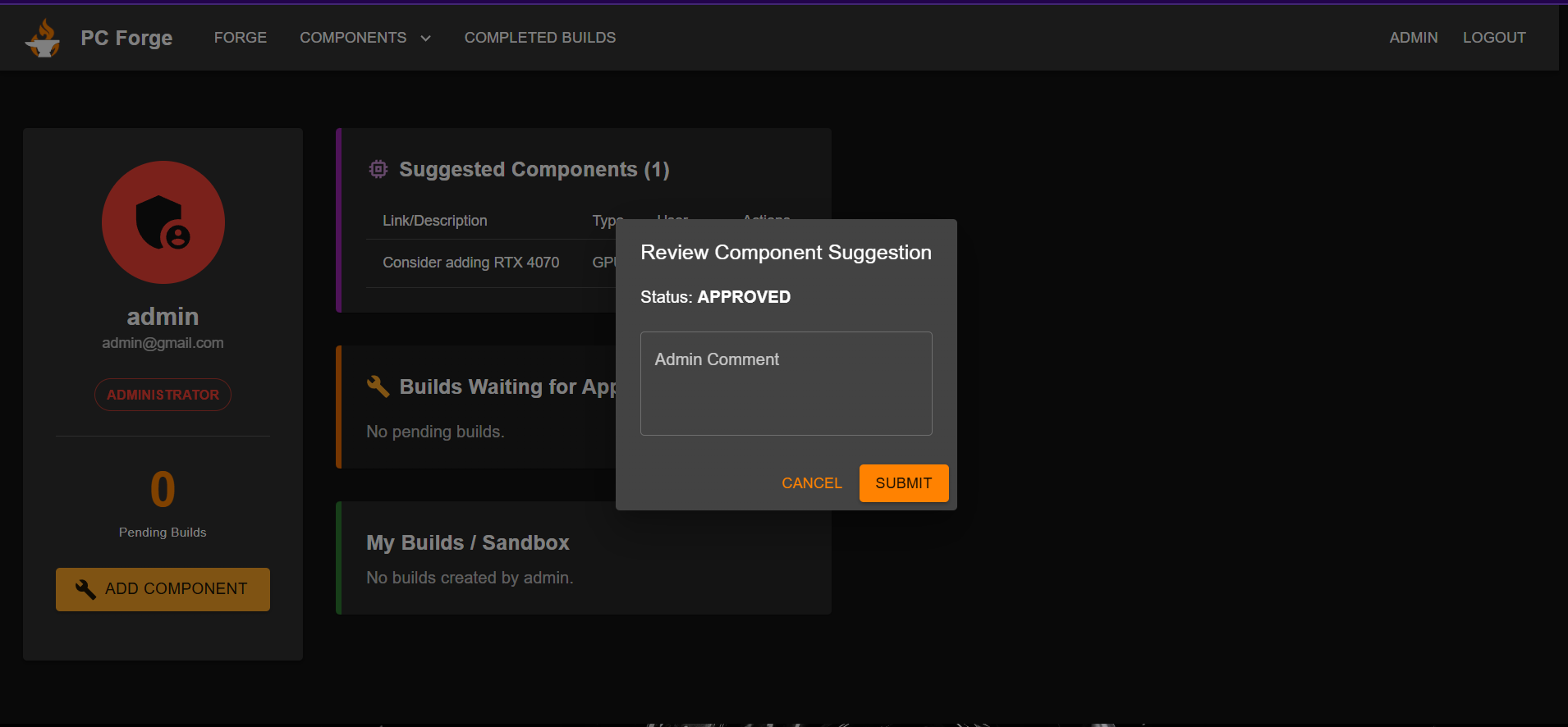Click the PC Forge brand name

click(x=126, y=38)
